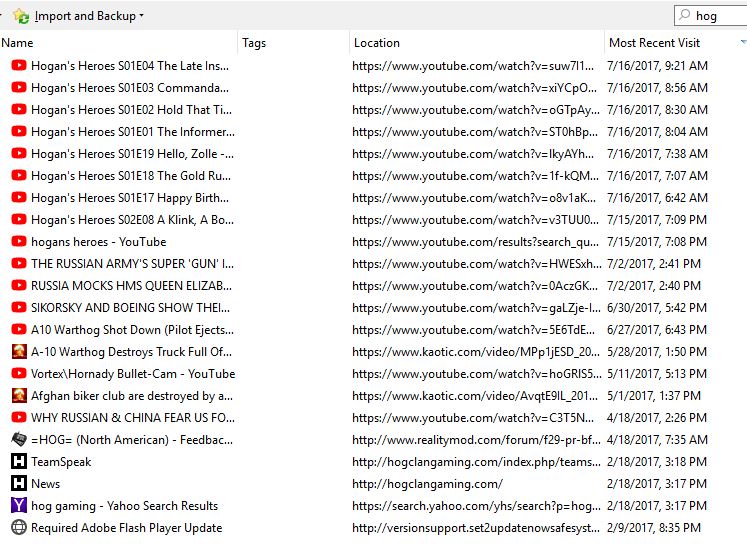Click the realitymod.com forum location cell
This screenshot has height=544, width=747.
click(x=476, y=440)
